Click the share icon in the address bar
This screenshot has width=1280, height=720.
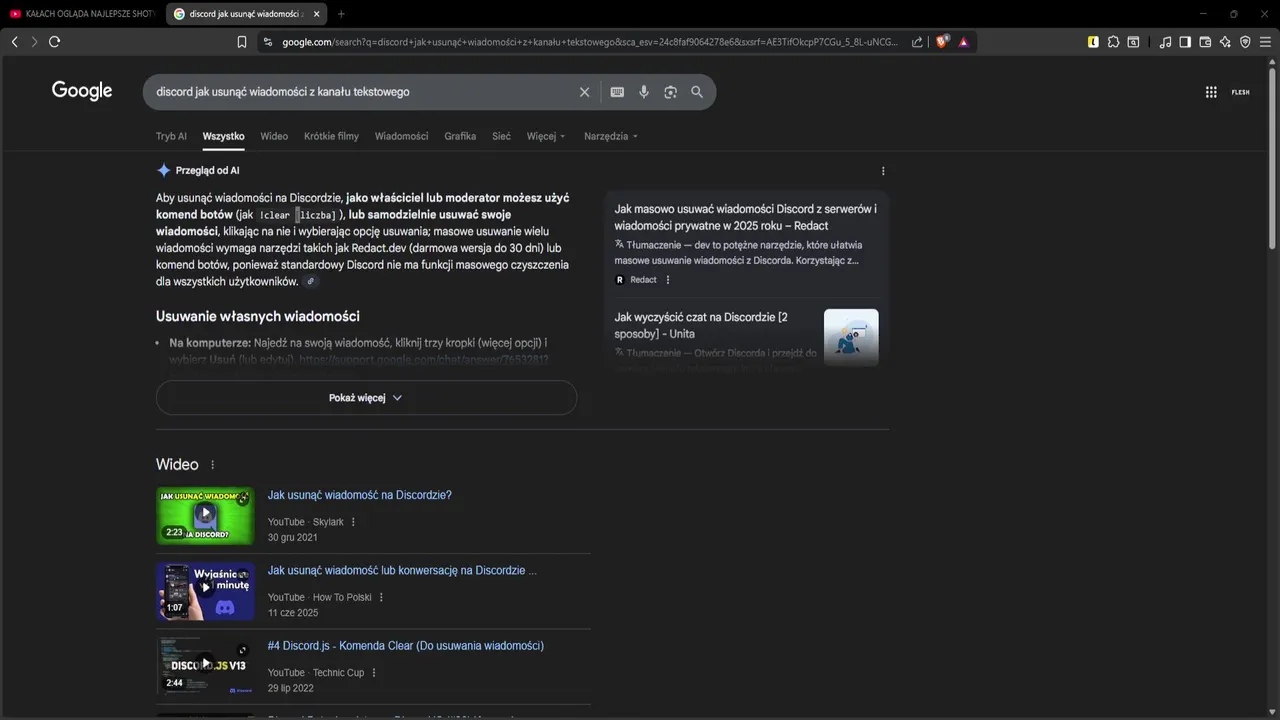point(917,42)
